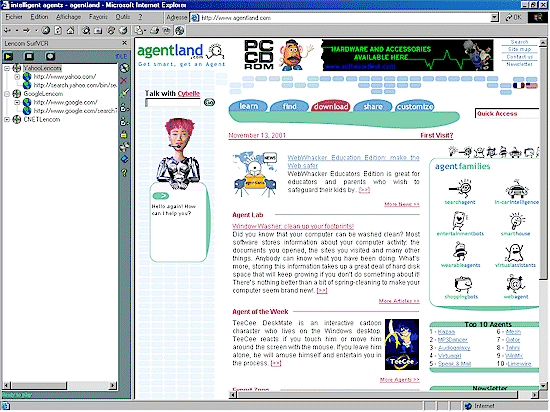The width and height of the screenshot is (550, 412).
Task: Click the SurfVCR speech bubble icon
Action: 50,56
